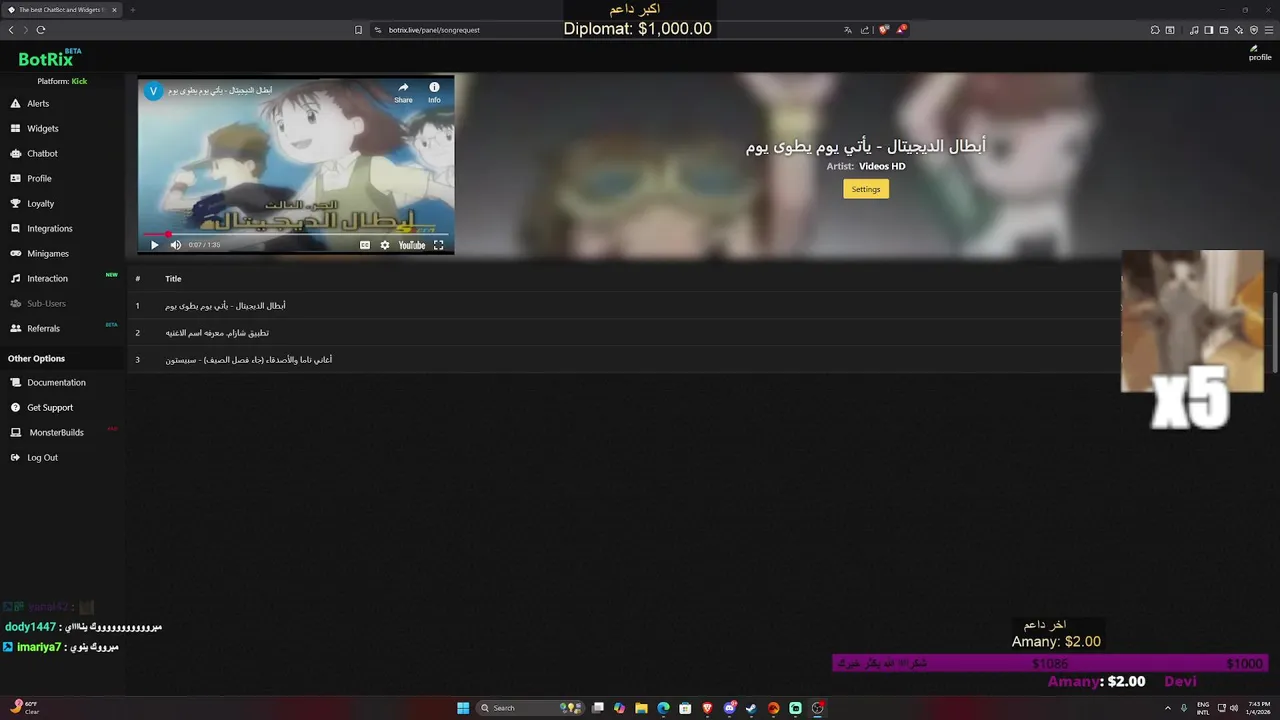
Task: Play the embedded YouTube video
Action: coord(154,245)
